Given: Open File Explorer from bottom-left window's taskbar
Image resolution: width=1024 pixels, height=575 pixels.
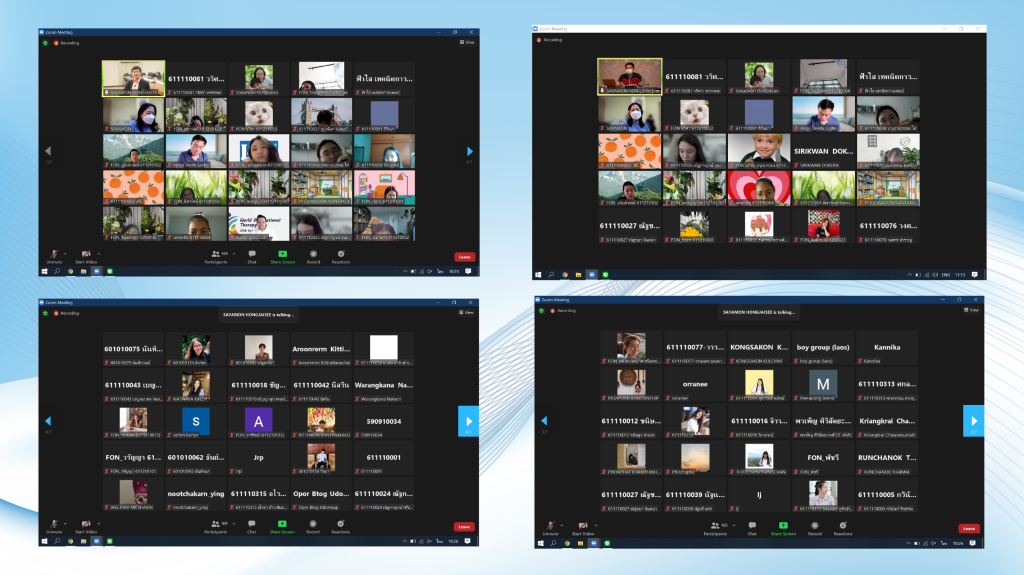Looking at the screenshot, I should 84,541.
